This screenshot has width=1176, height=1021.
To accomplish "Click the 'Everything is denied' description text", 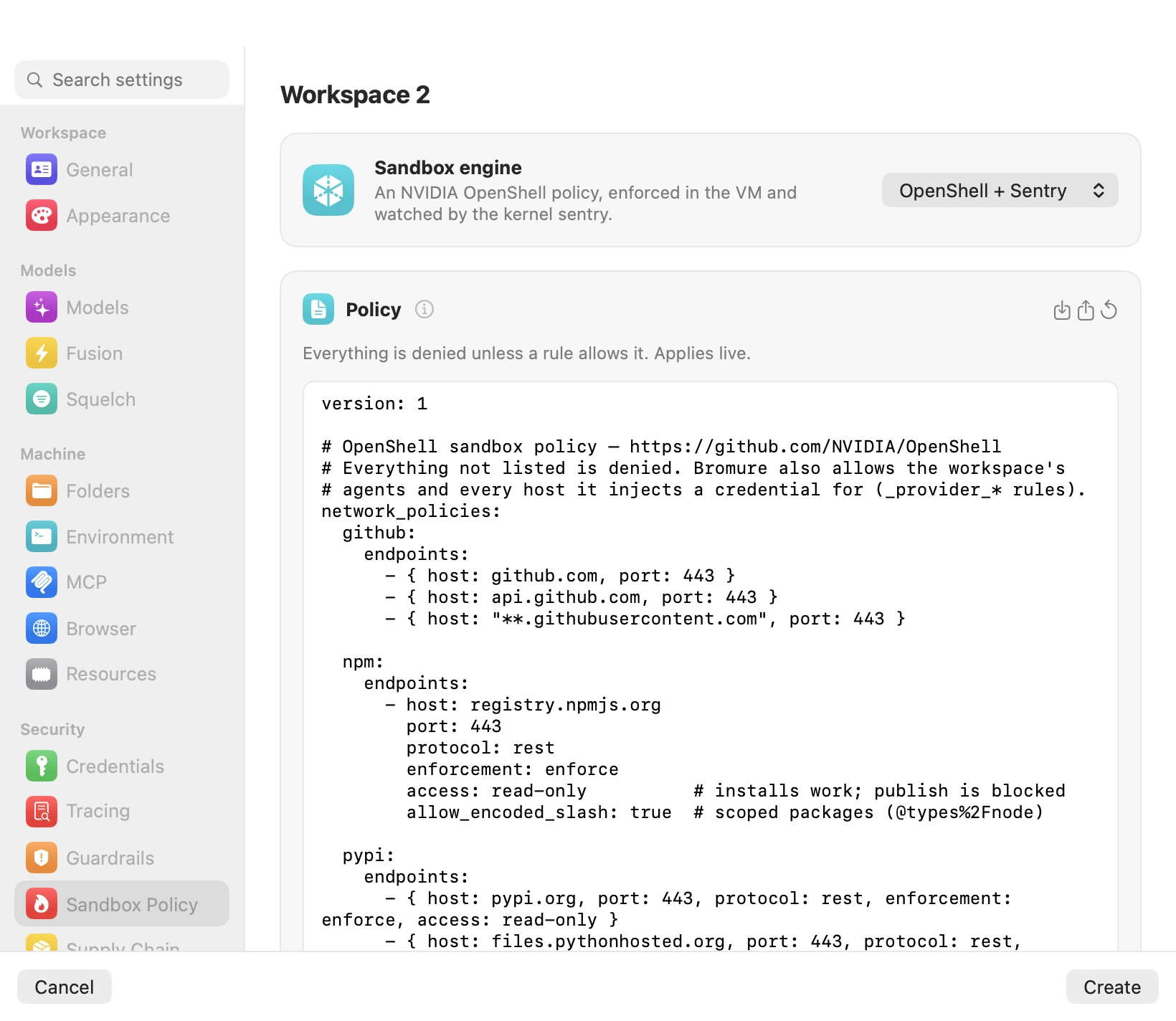I will 526,353.
